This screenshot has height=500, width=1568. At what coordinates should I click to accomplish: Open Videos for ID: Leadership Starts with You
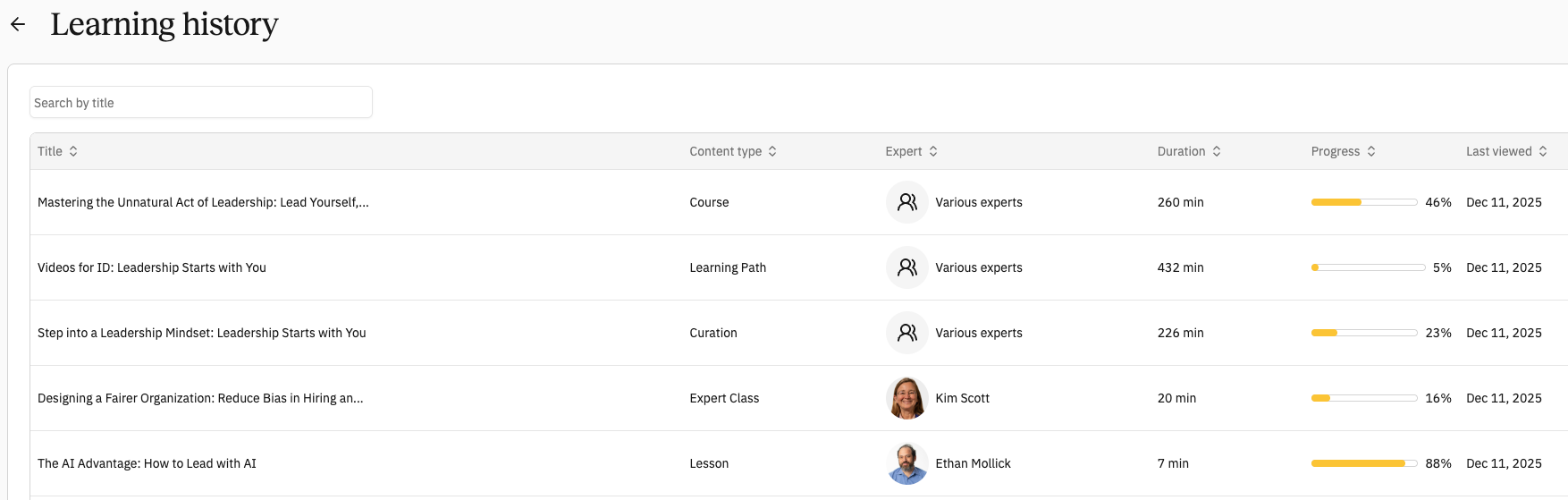[x=152, y=267]
